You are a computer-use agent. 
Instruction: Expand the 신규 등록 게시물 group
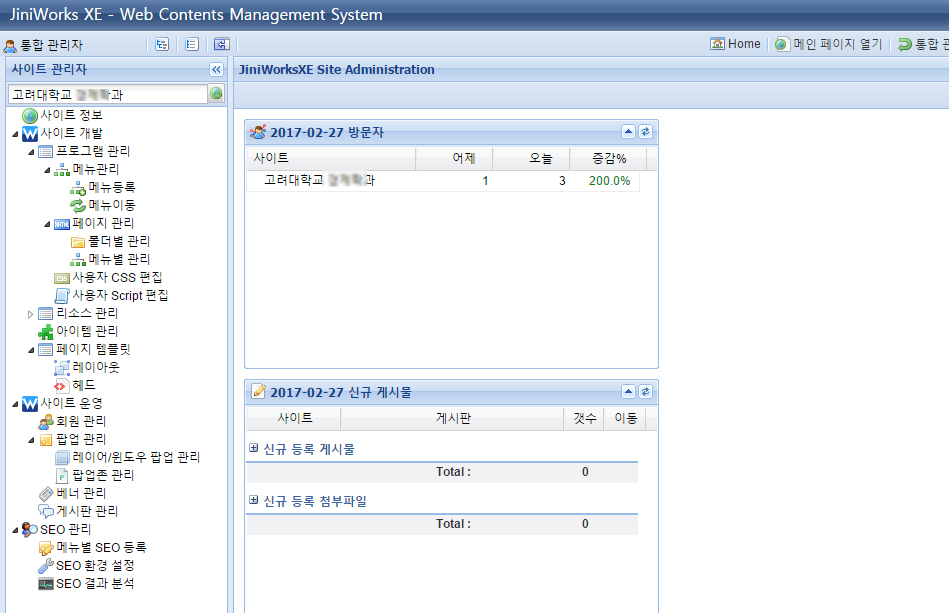pyautogui.click(x=254, y=449)
